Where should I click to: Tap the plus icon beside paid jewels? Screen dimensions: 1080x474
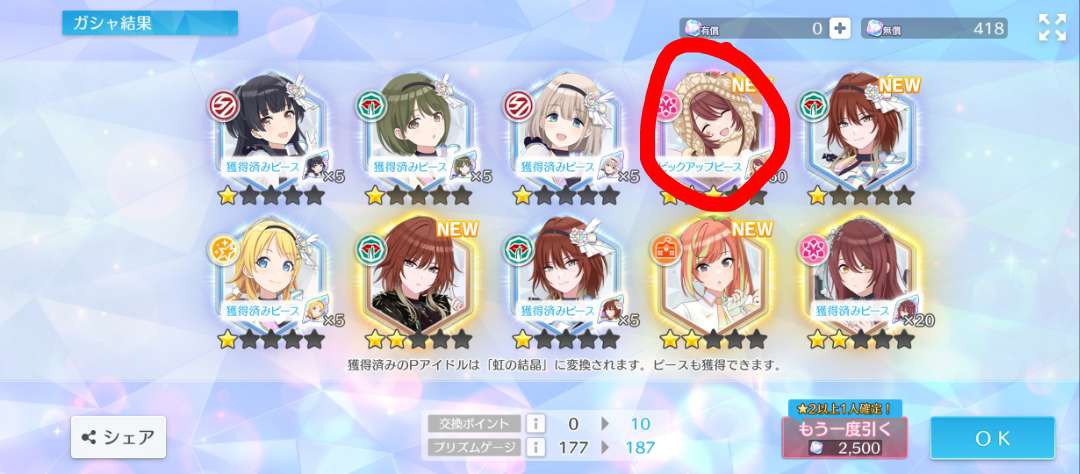[x=839, y=28]
